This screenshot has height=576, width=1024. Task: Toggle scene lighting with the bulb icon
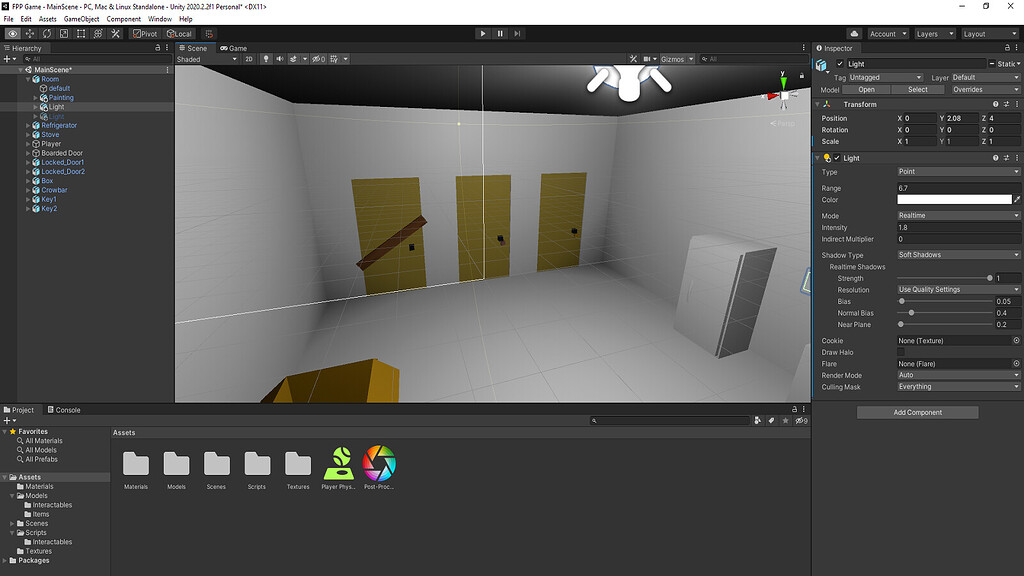pyautogui.click(x=266, y=58)
